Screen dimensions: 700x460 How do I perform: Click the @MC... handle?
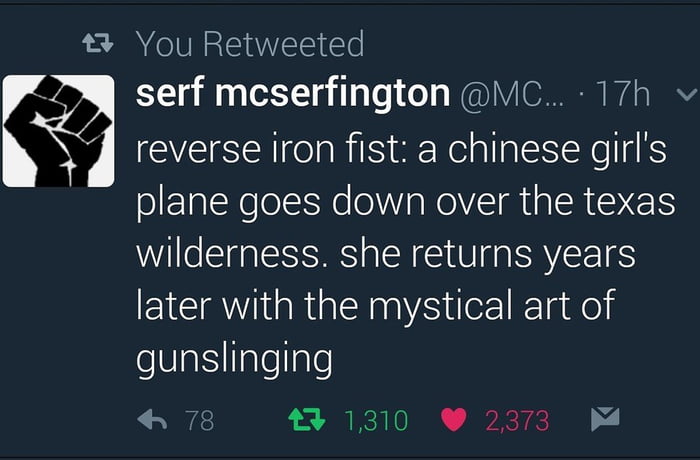[512, 94]
